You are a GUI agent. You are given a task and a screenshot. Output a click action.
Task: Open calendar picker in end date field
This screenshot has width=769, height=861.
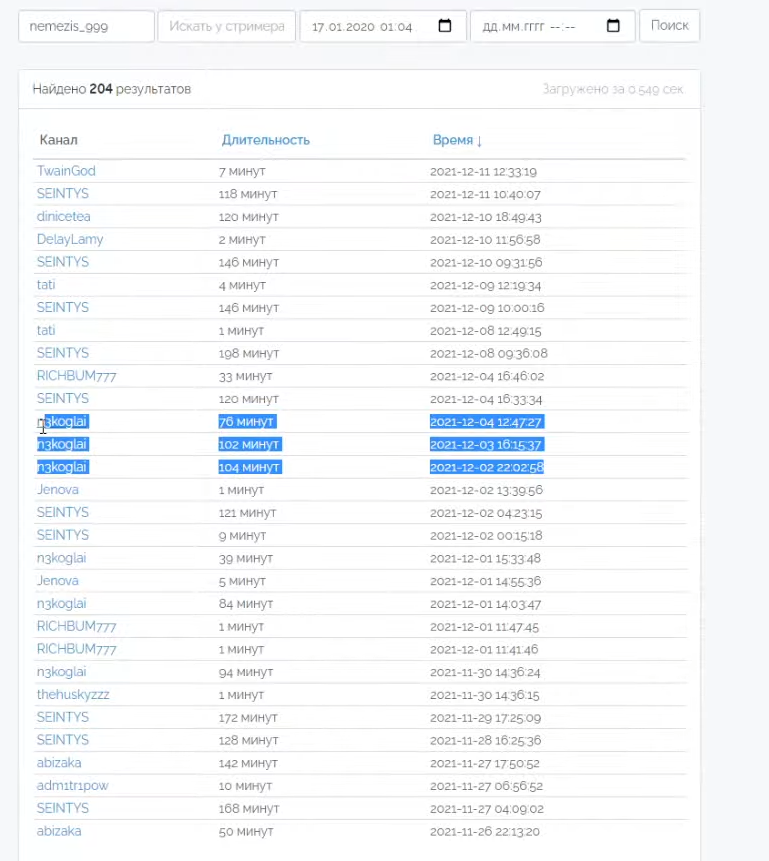(x=613, y=26)
